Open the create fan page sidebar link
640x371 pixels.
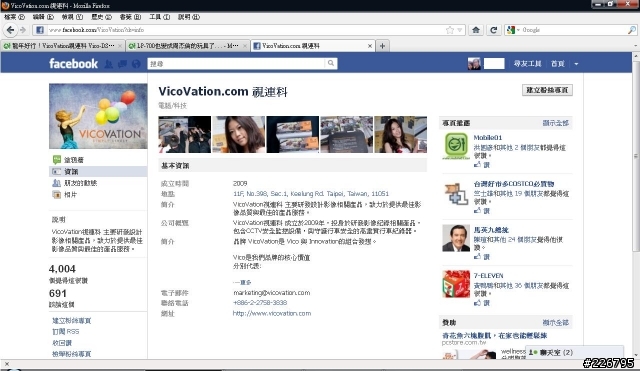click(71, 320)
